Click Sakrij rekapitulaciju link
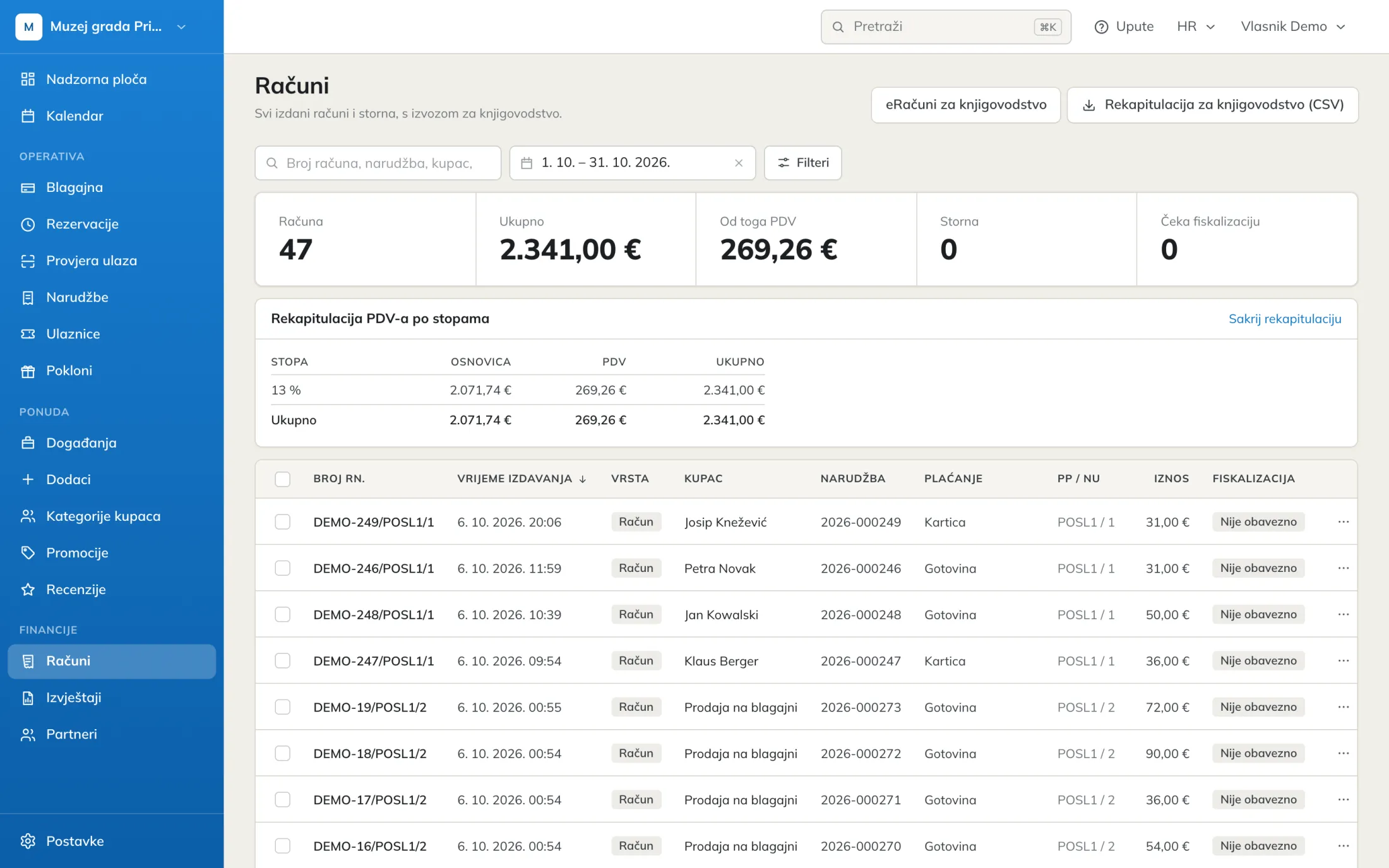 pos(1285,319)
